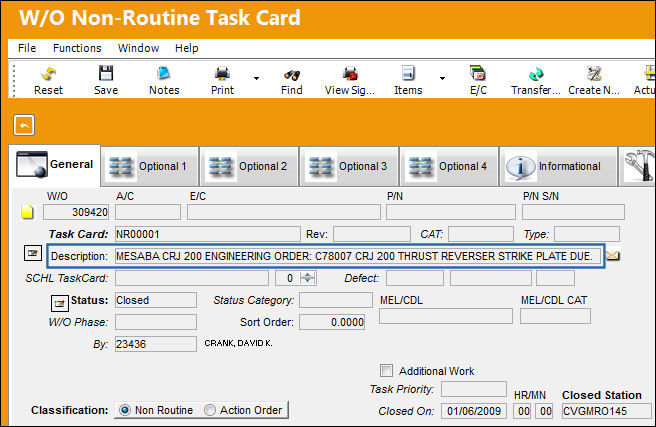Click the Task Card field NR00001
The width and height of the screenshot is (656, 427).
tap(208, 234)
